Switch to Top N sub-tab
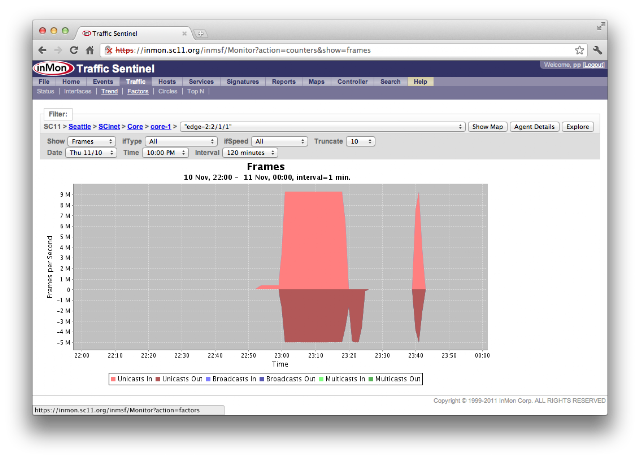This screenshot has width=640, height=460. (196, 91)
